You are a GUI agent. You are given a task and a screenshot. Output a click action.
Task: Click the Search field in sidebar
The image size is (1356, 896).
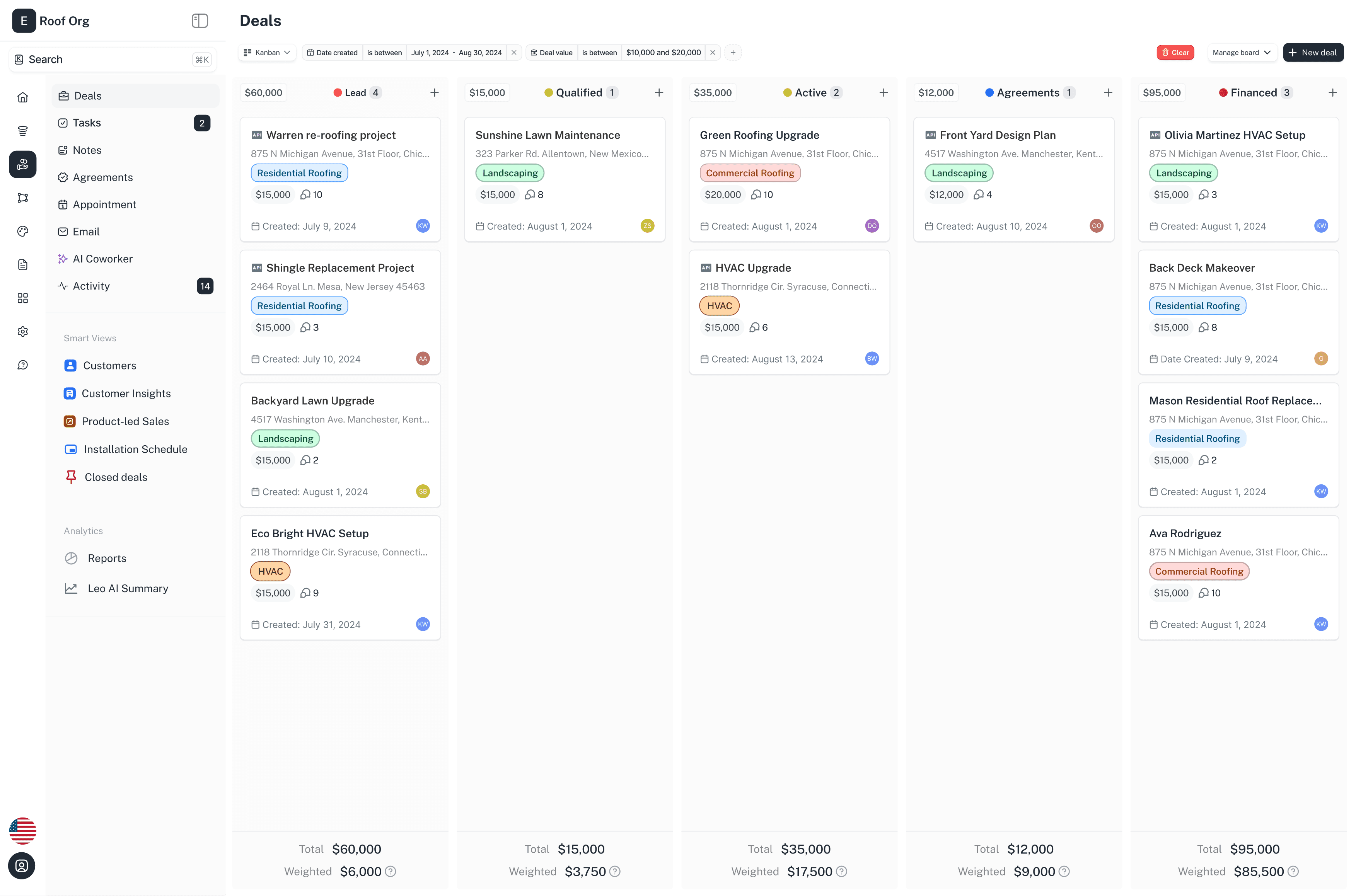point(112,60)
